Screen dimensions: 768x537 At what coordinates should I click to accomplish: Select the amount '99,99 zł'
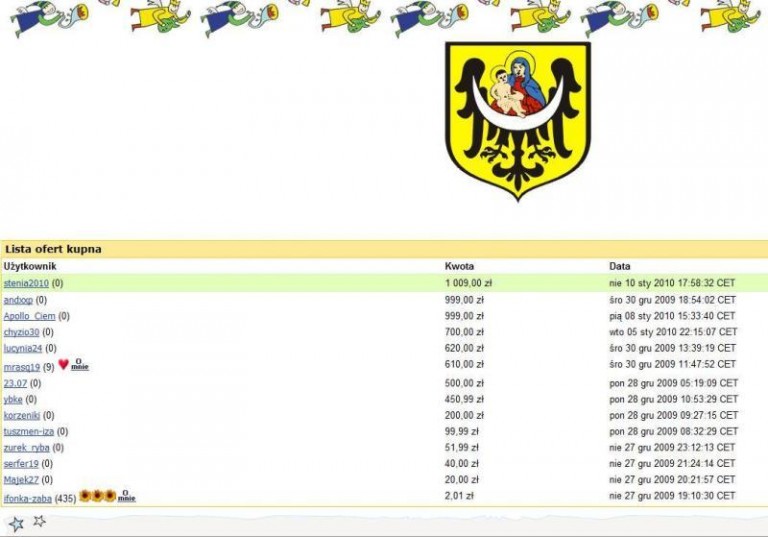462,432
